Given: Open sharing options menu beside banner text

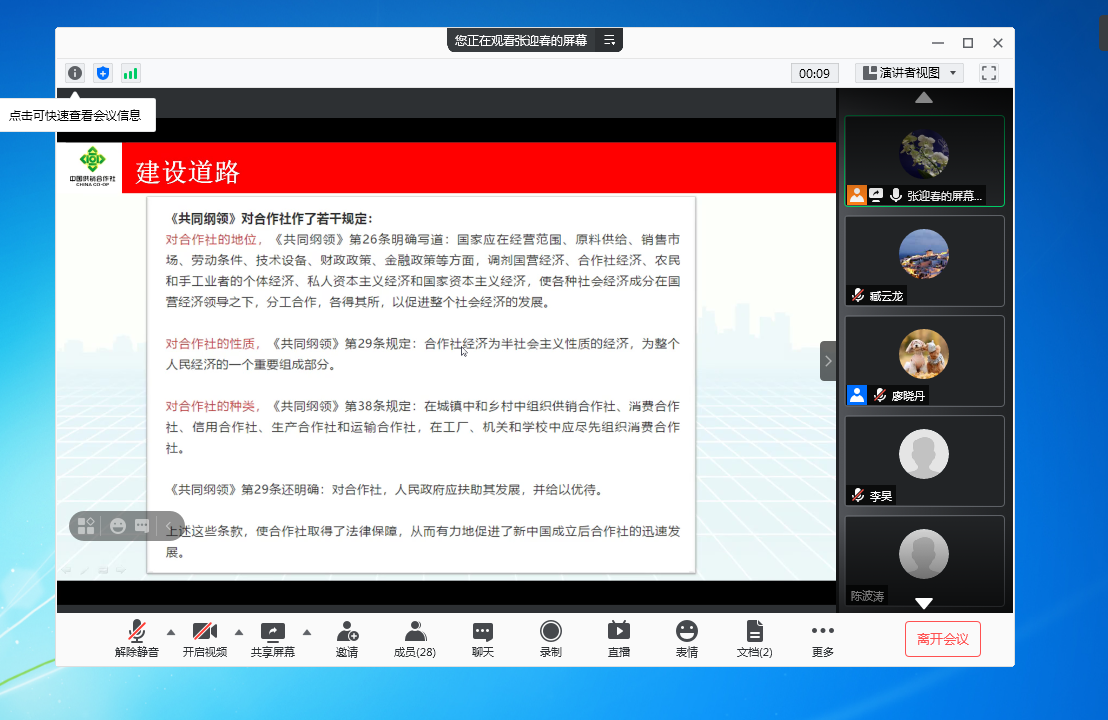Looking at the screenshot, I should pos(609,40).
